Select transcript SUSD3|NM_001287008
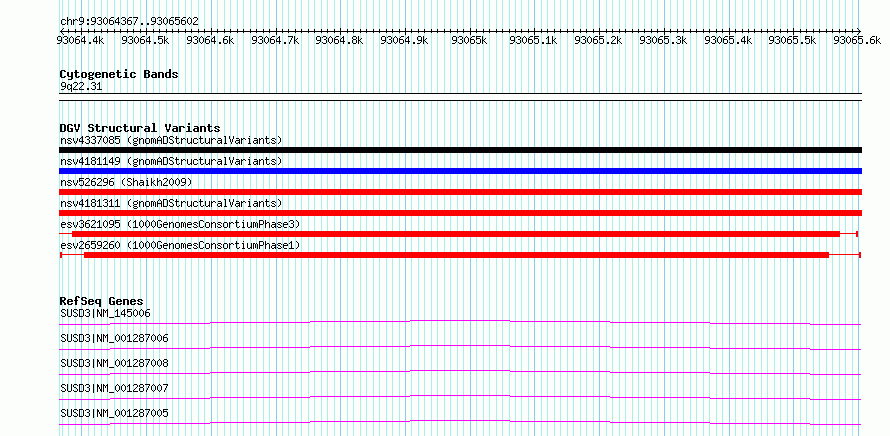Screen dimensions: 890x436 tap(114, 363)
